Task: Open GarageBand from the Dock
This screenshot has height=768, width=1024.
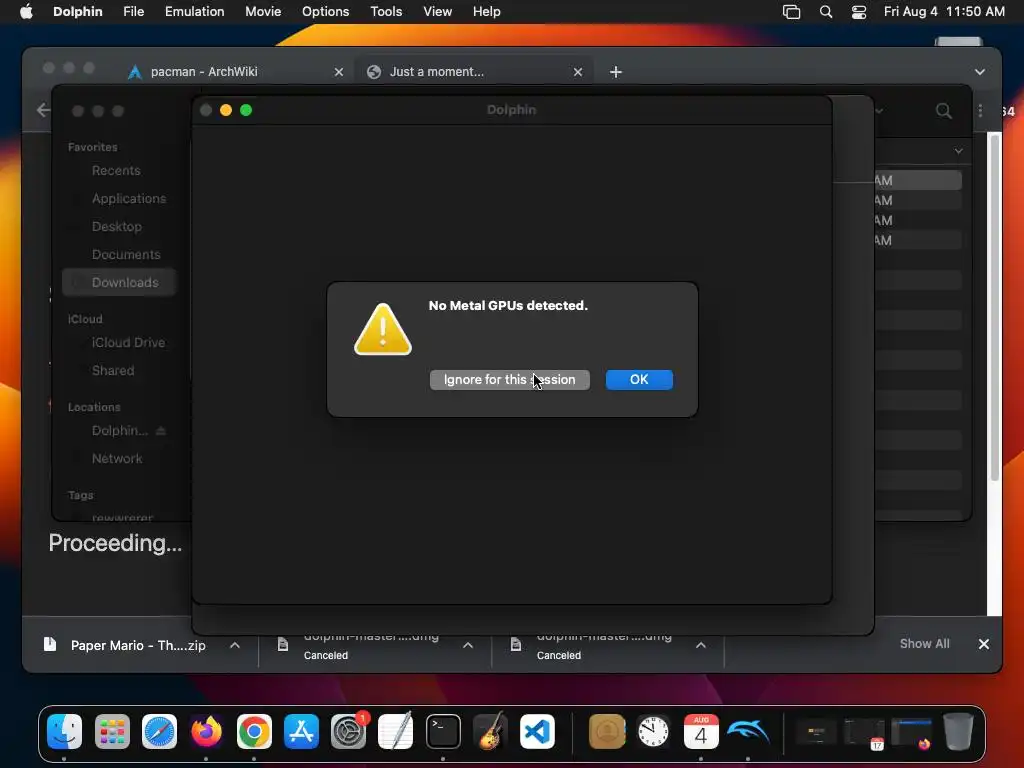Action: (x=490, y=731)
